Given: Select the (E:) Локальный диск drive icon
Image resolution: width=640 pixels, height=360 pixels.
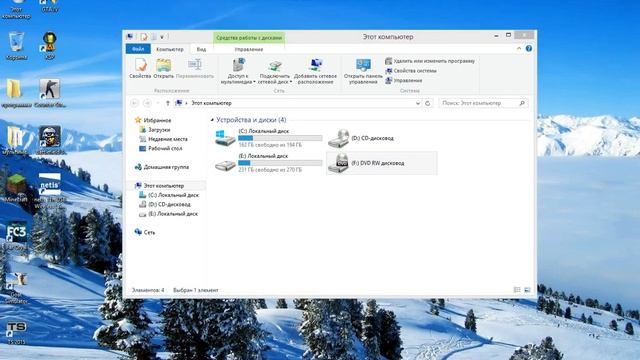Looking at the screenshot, I should (225, 164).
